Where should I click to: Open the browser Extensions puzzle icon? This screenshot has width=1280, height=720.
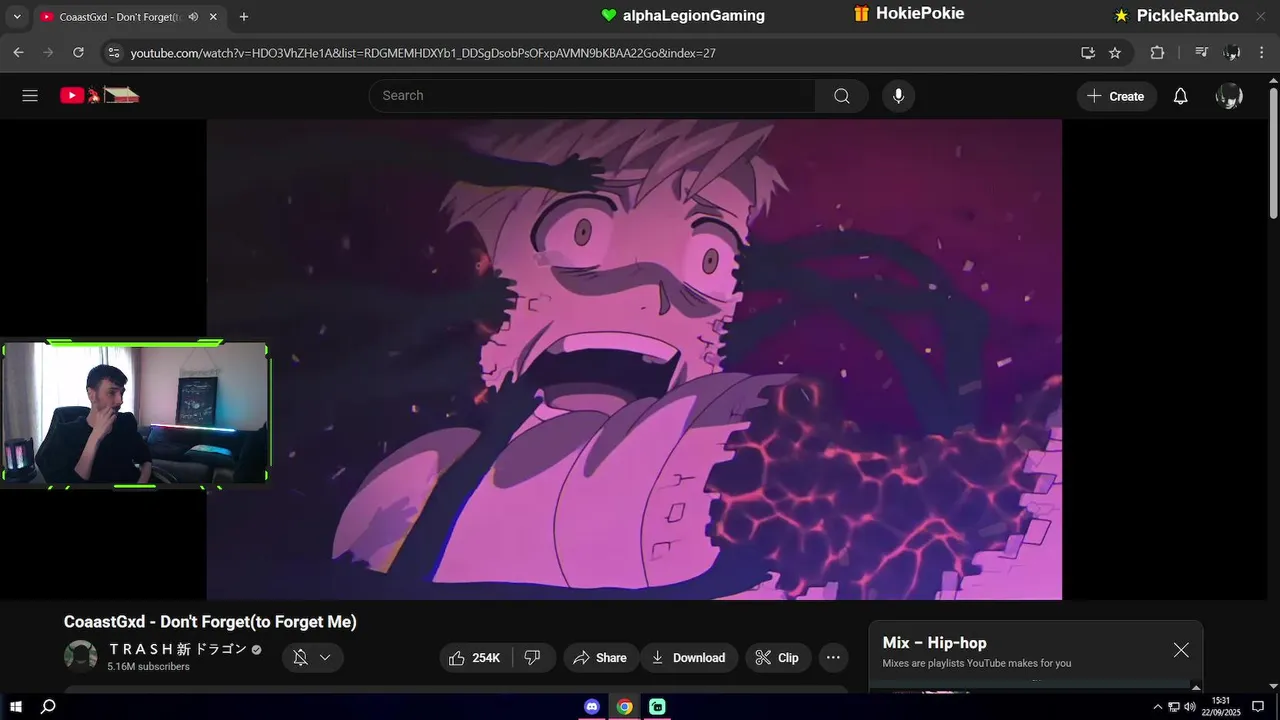tap(1157, 53)
